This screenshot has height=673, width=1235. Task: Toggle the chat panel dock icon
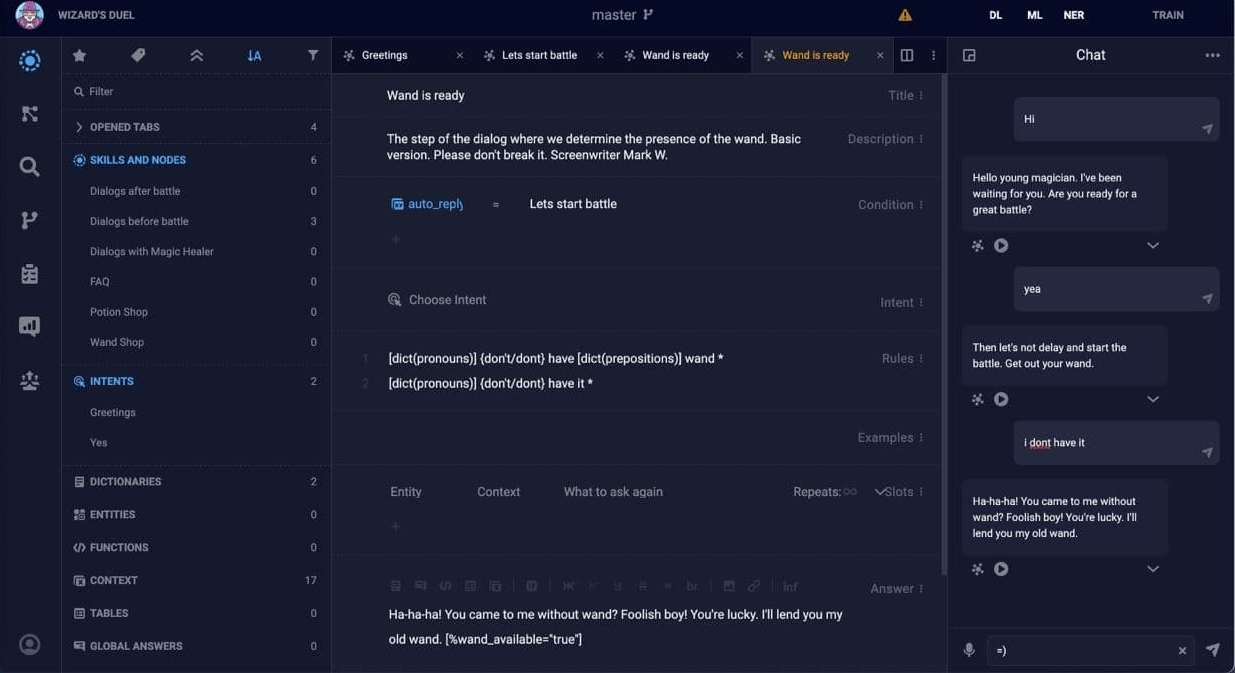pyautogui.click(x=969, y=56)
